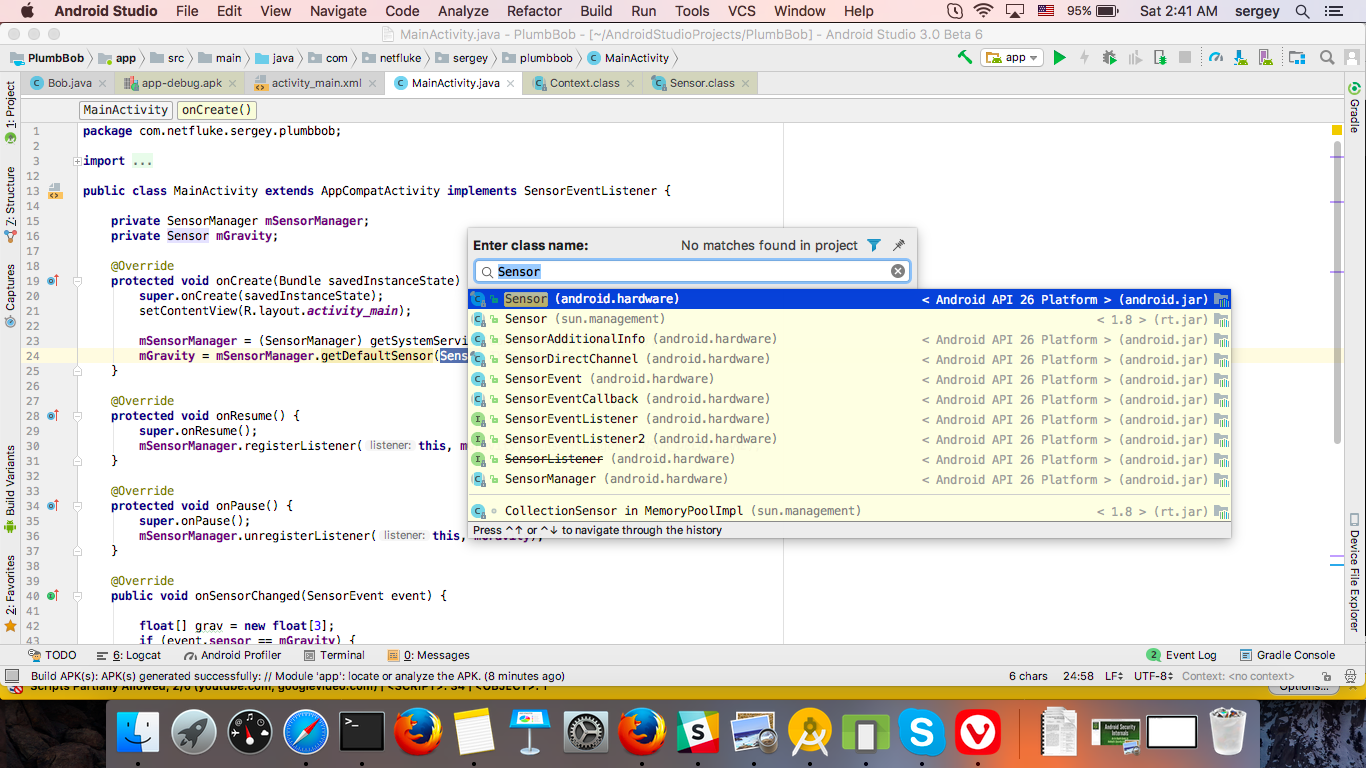Screen dimensions: 1366x768
Task: Click the Debug app bug icon
Action: click(x=1109, y=57)
